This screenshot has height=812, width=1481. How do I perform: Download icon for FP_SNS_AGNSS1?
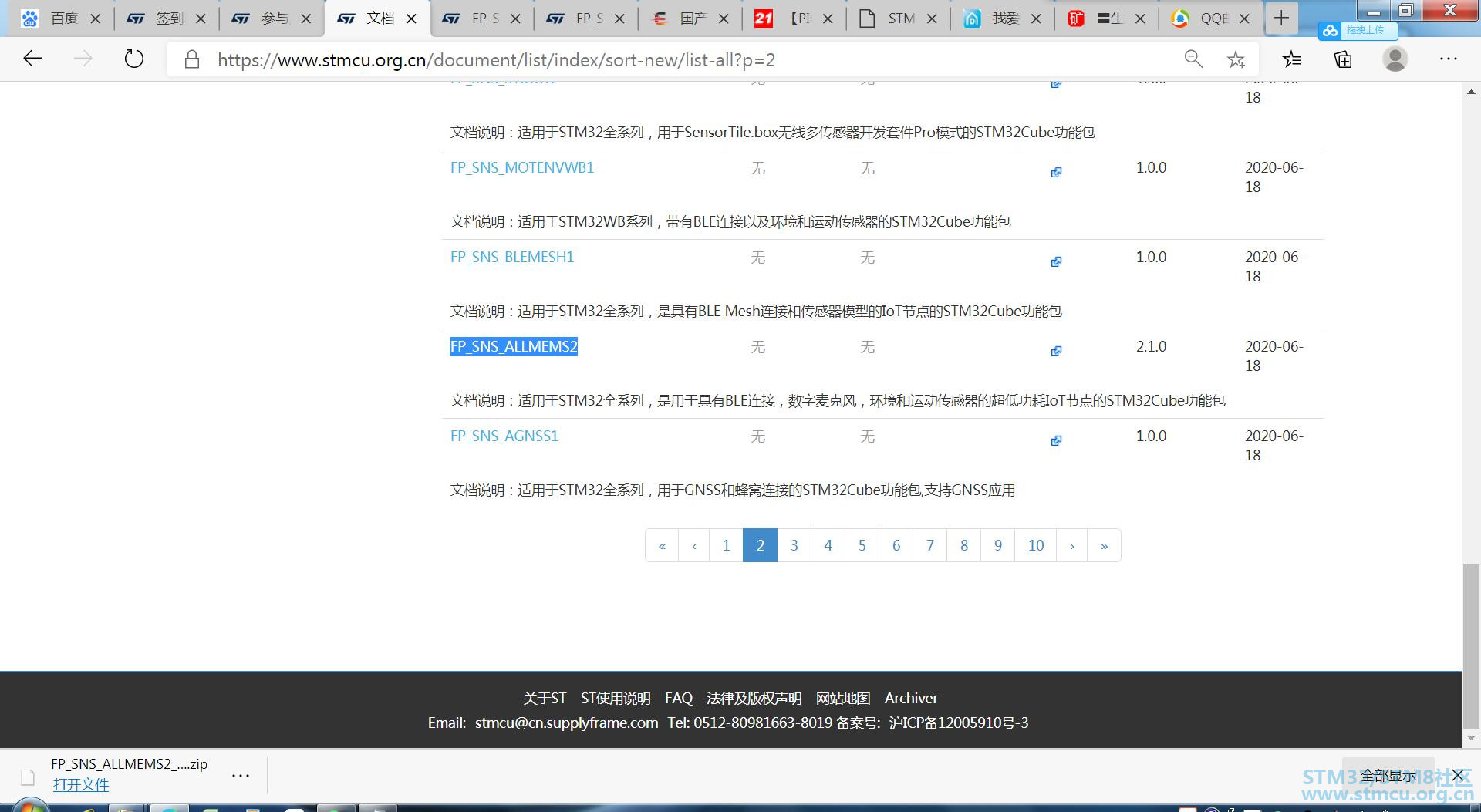click(x=1056, y=440)
